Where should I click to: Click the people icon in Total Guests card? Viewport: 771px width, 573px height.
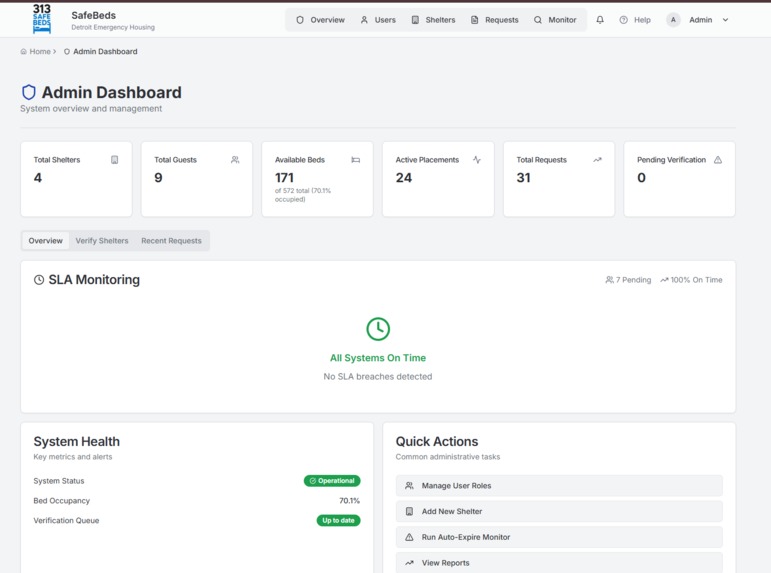pos(235,159)
